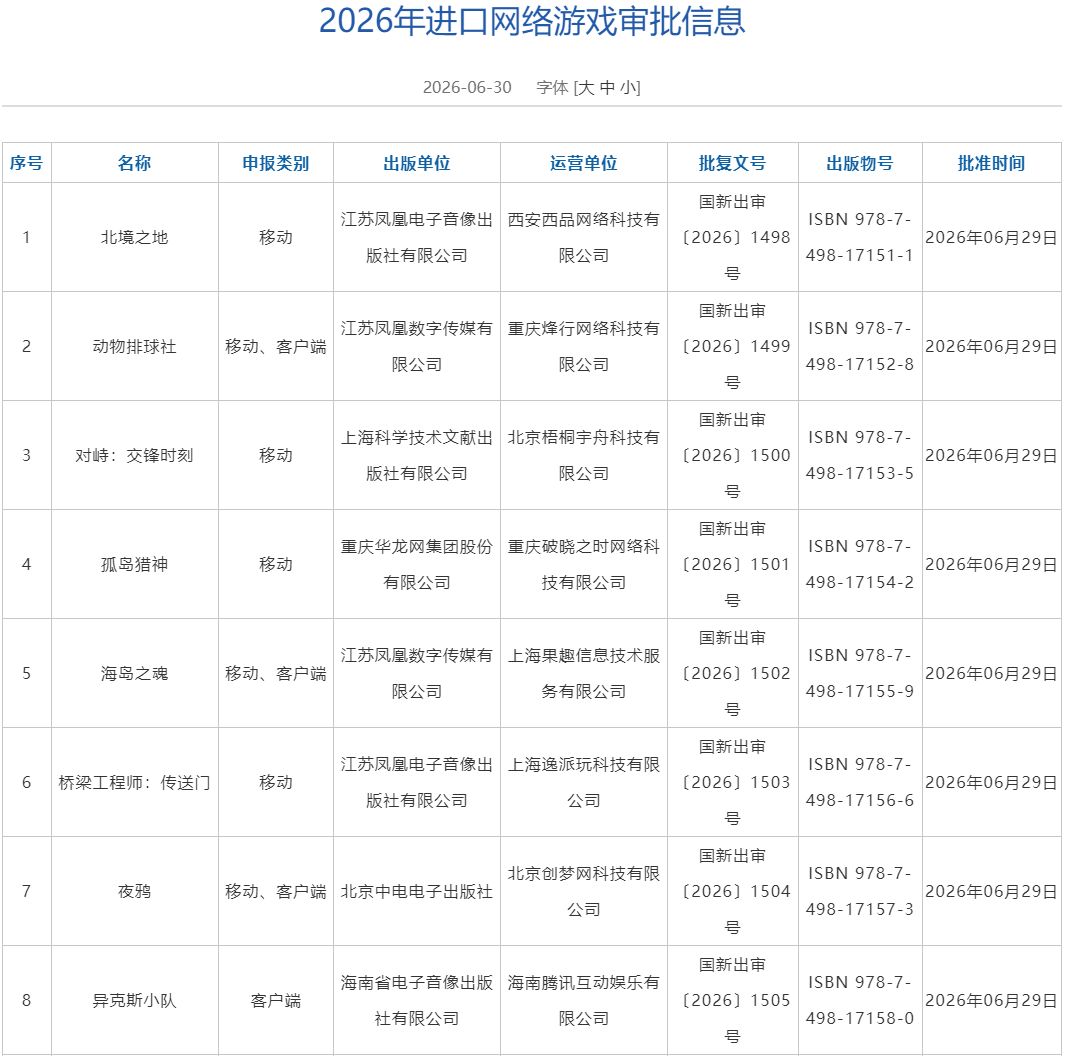Click operator 北京梧桐宇舟科技有限公司
Screen dimensions: 1066x1056
click(584, 456)
